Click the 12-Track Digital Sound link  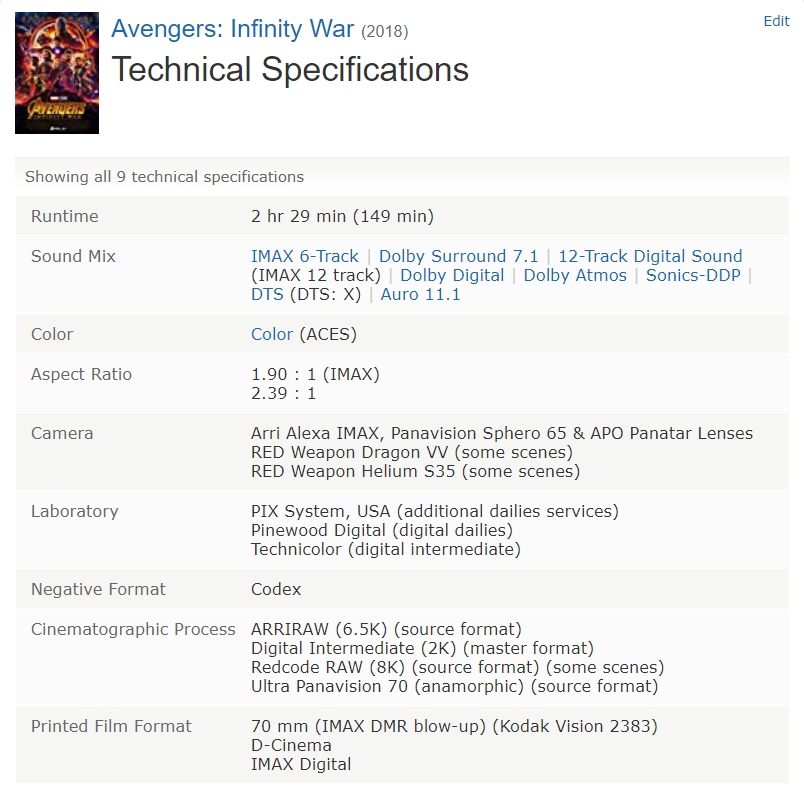(x=650, y=256)
